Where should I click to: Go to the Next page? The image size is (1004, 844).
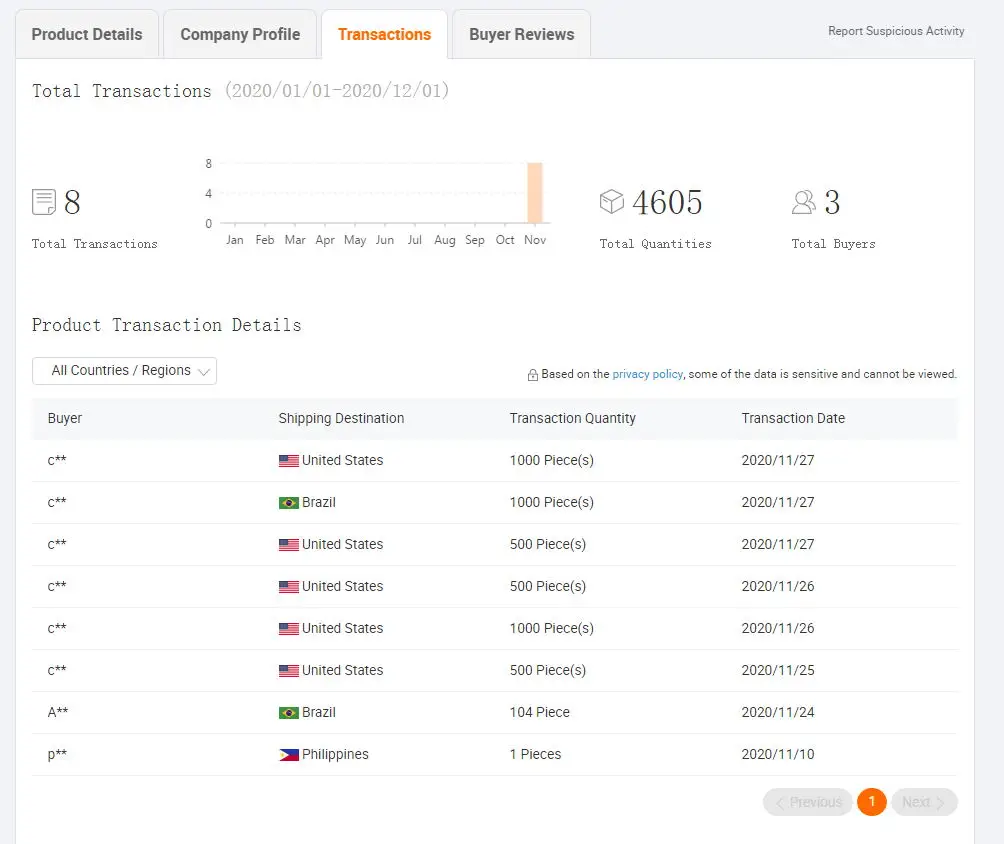(x=924, y=802)
